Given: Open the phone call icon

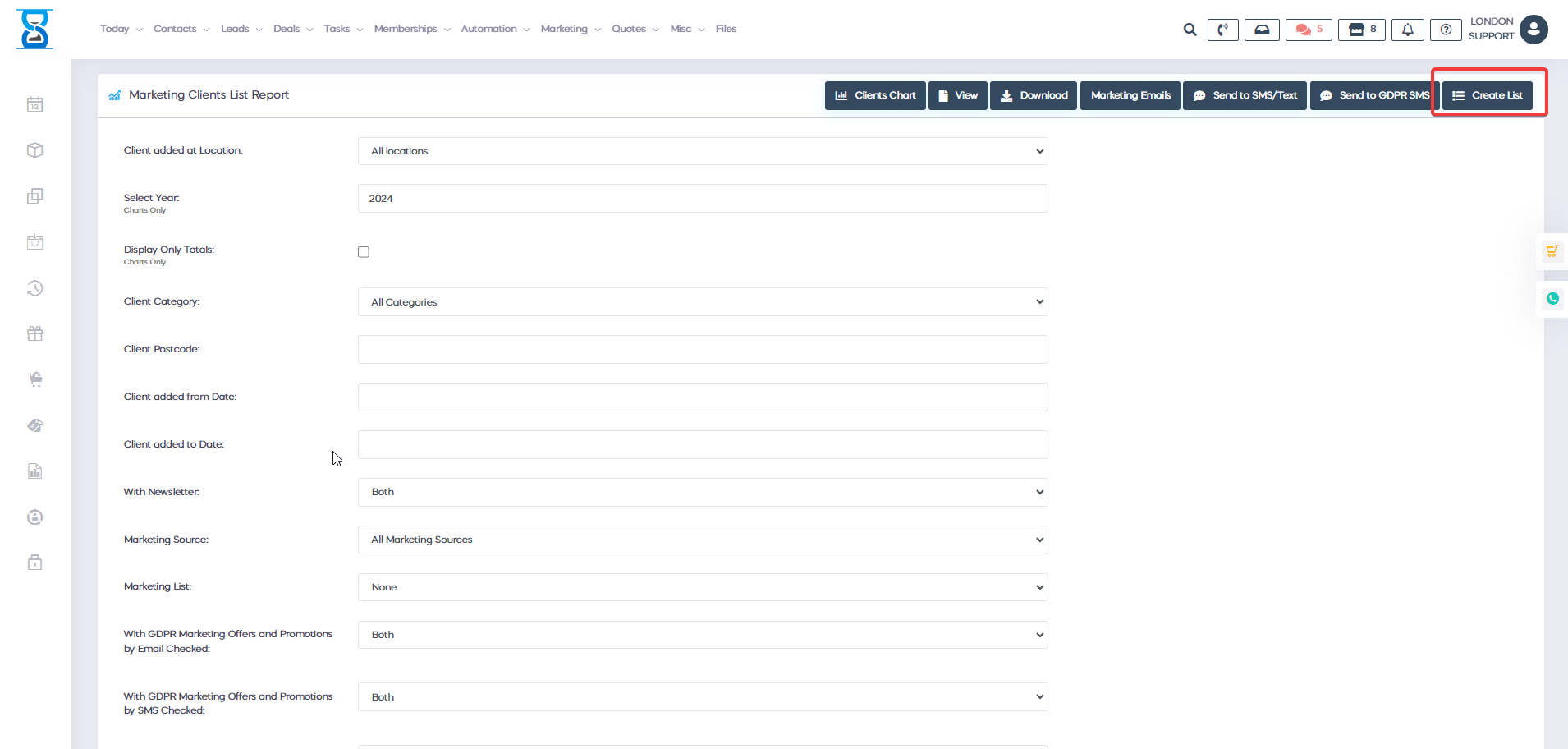Looking at the screenshot, I should [1222, 30].
